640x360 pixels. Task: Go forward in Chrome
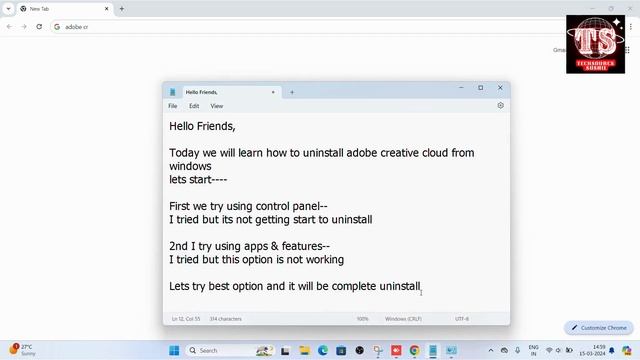click(24, 27)
